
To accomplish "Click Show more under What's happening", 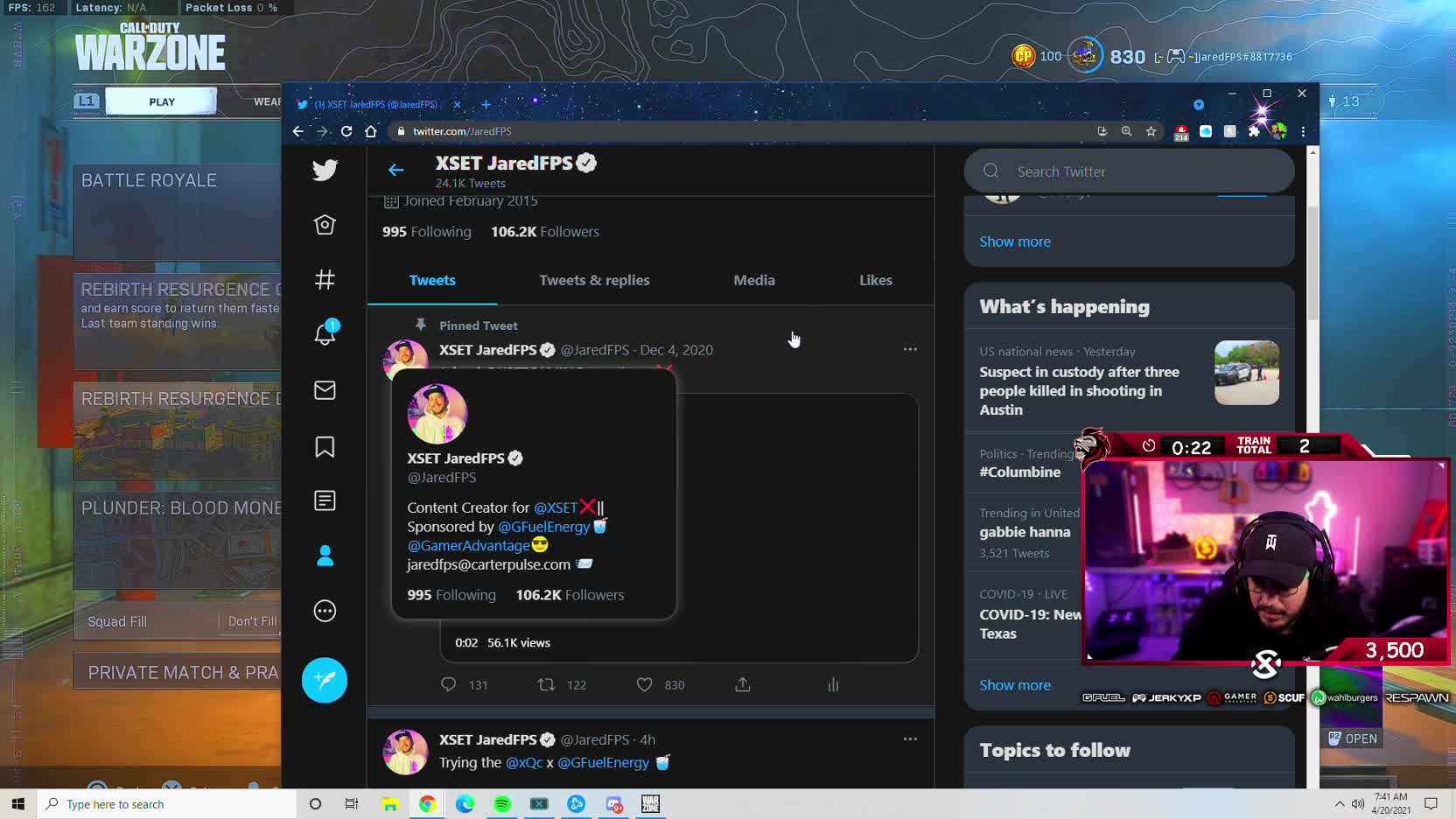I will (1015, 685).
